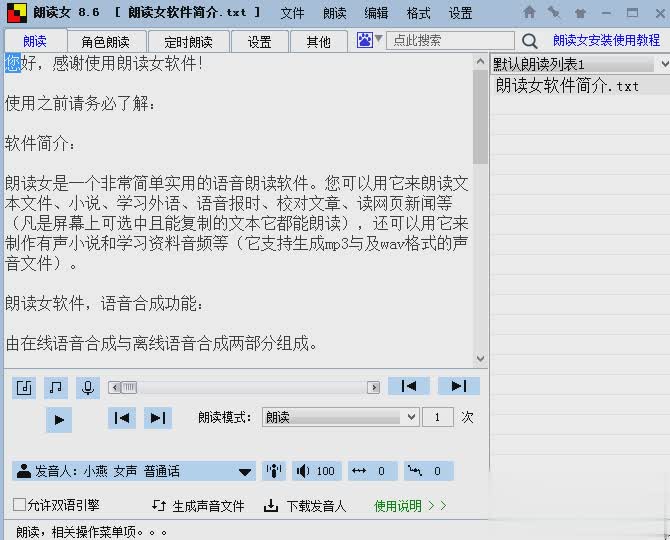
Task: Click the voice tuning icon button
Action: point(273,471)
